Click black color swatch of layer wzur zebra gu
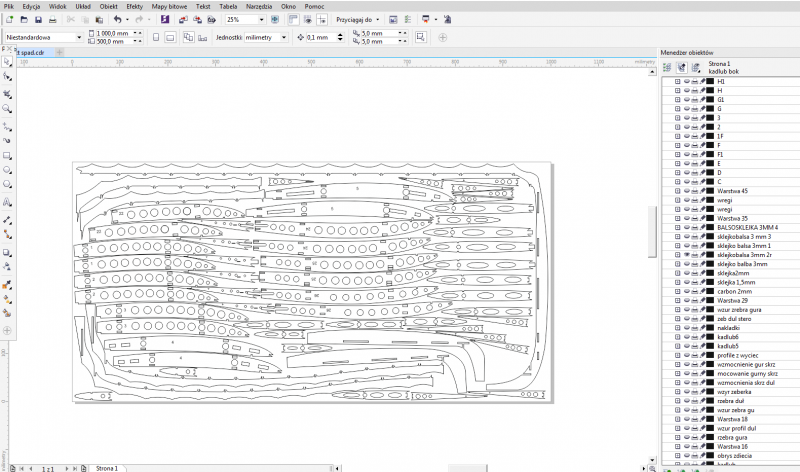800x472 pixels. click(x=710, y=410)
